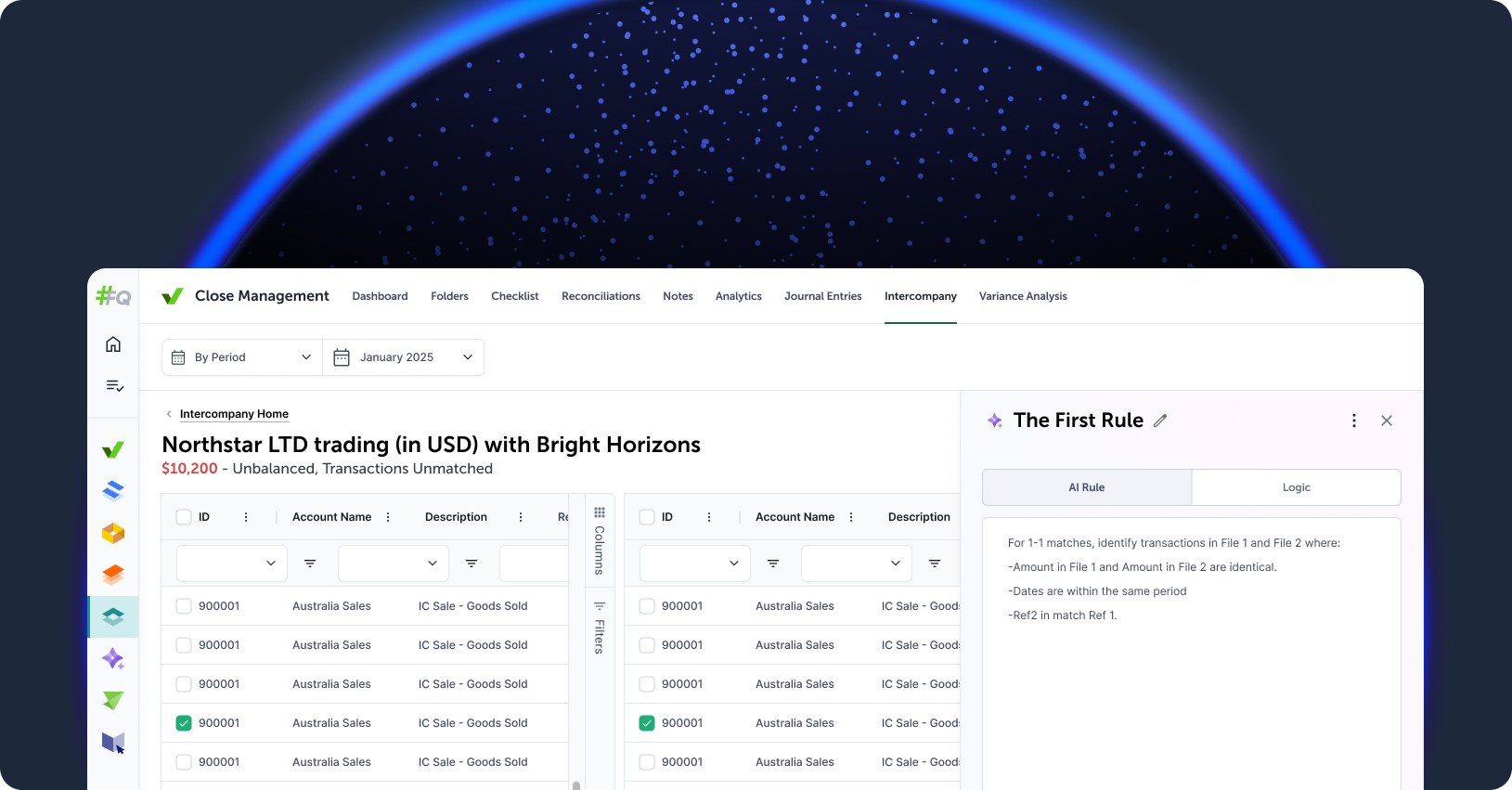This screenshot has height=790, width=1512.
Task: Go back via Intercompany Home link
Action: tap(234, 414)
